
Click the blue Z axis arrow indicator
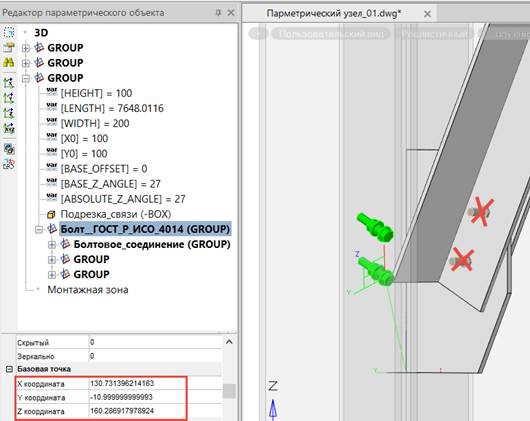coord(273,410)
